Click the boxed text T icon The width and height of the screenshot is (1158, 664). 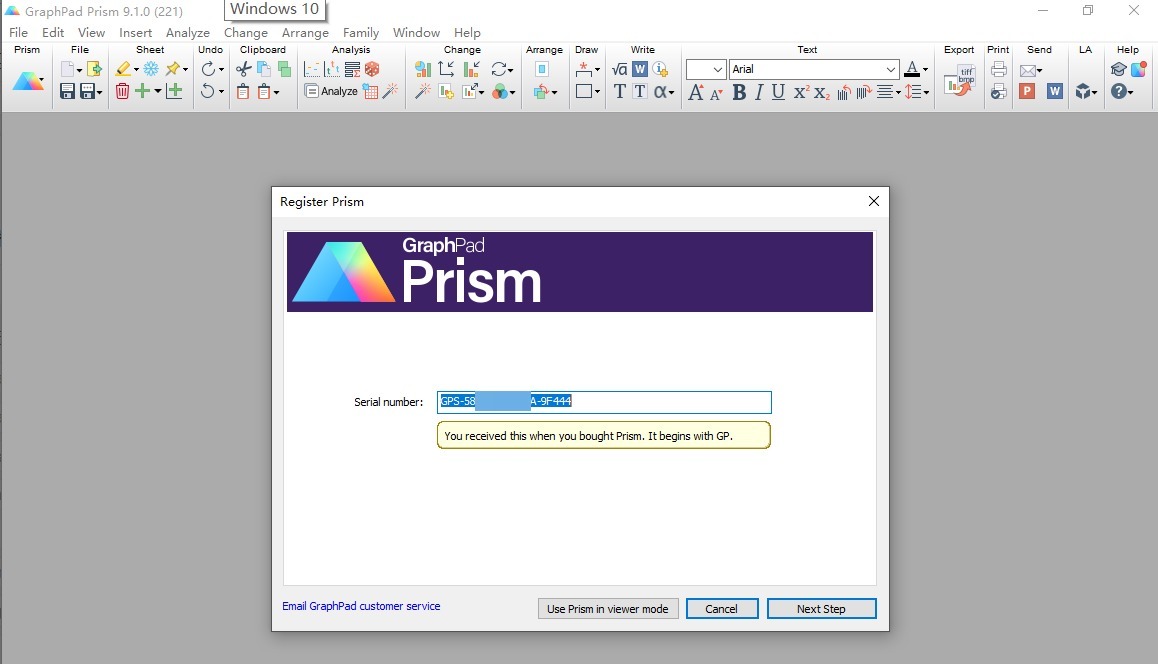pyautogui.click(x=640, y=91)
